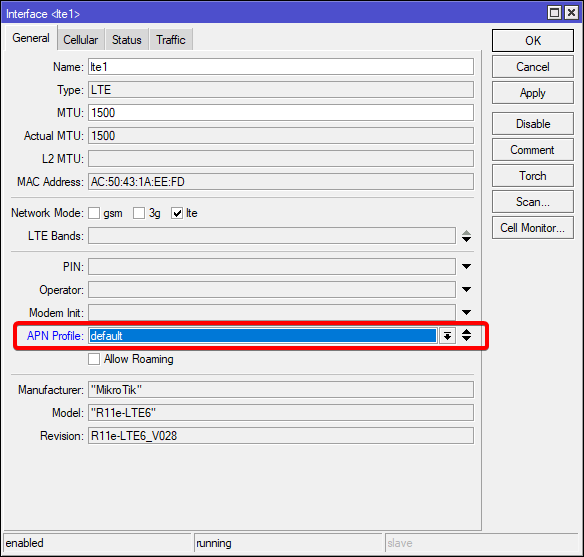Click the LTE Bands field

272,236
